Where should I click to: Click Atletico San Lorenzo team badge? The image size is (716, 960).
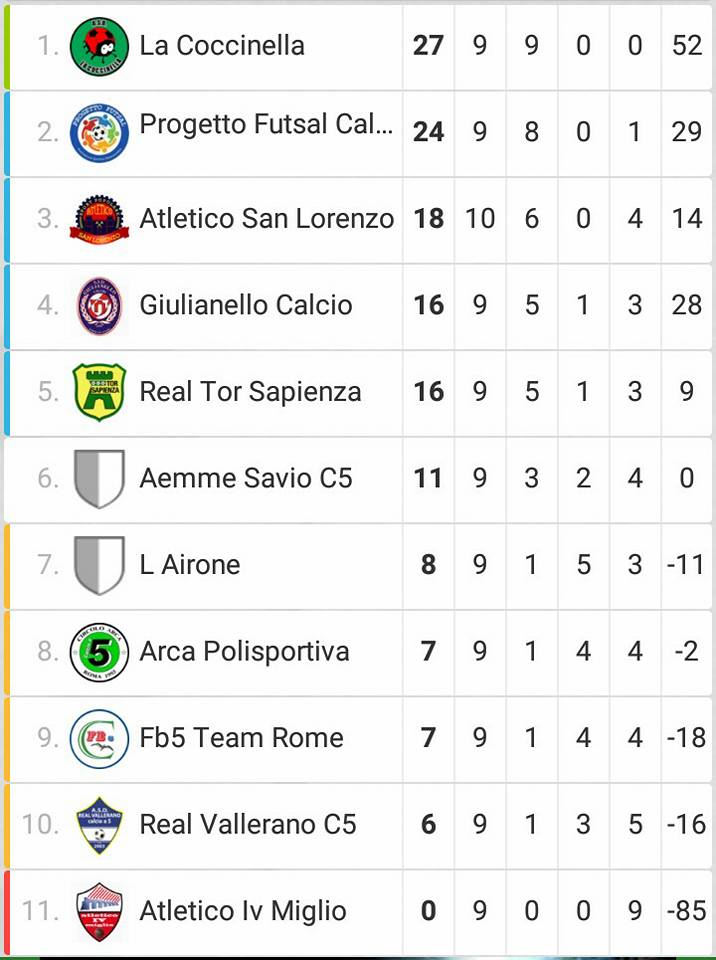(x=99, y=218)
